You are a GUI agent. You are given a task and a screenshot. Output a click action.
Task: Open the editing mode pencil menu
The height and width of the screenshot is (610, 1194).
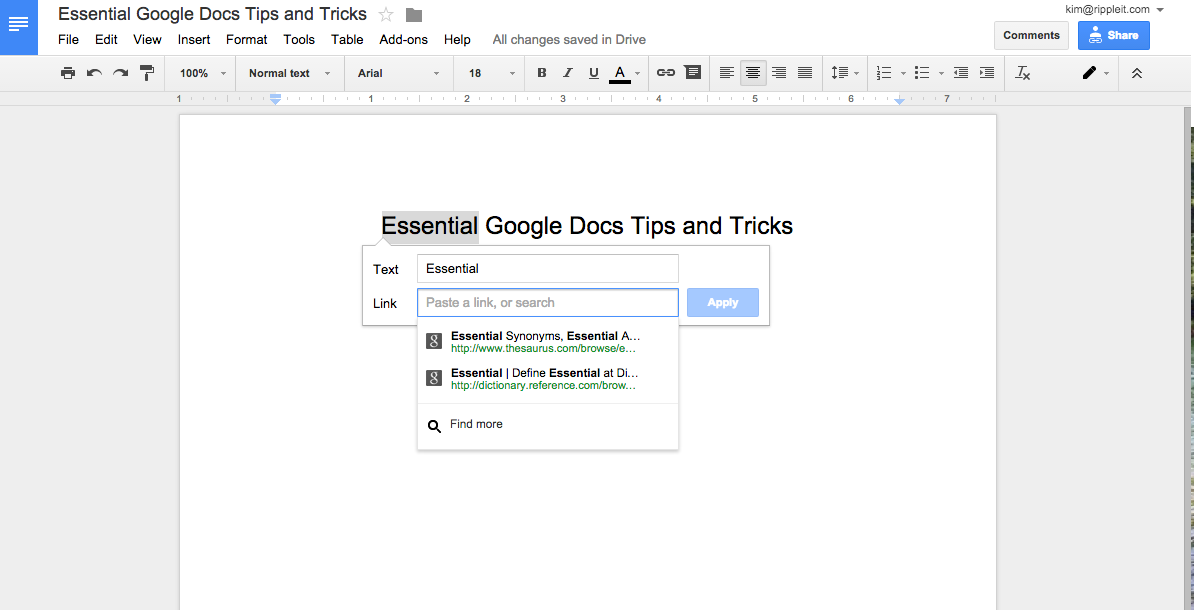(1095, 73)
